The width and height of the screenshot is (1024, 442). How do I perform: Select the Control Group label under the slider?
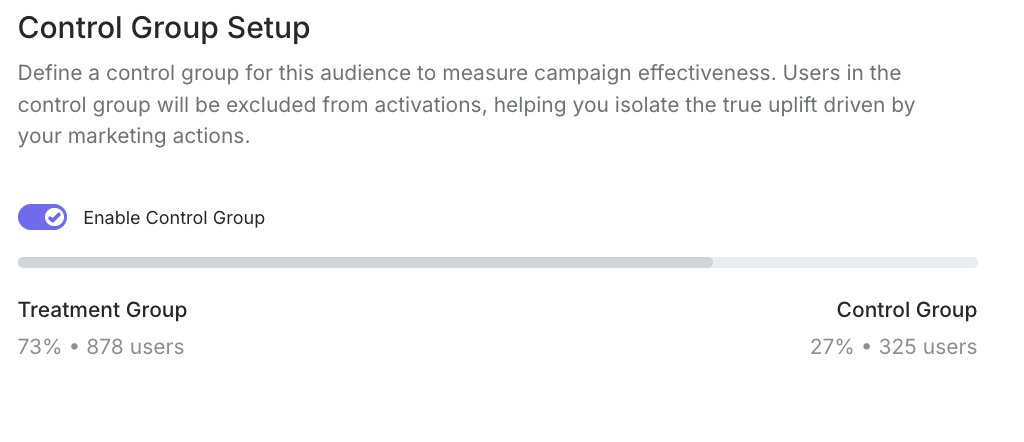(x=906, y=310)
